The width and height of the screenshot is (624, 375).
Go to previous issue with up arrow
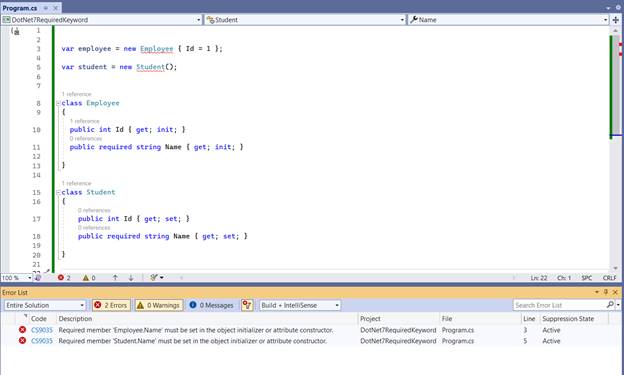(115, 278)
